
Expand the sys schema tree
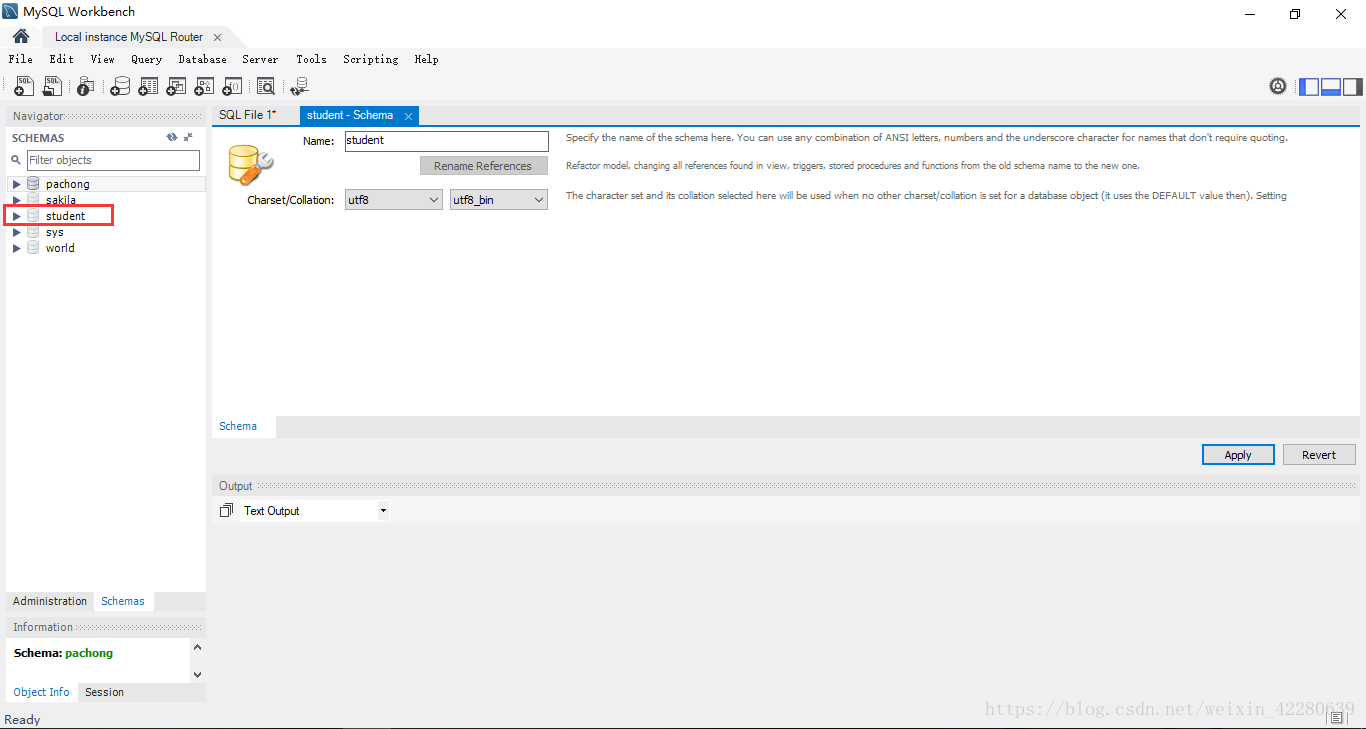click(x=16, y=232)
